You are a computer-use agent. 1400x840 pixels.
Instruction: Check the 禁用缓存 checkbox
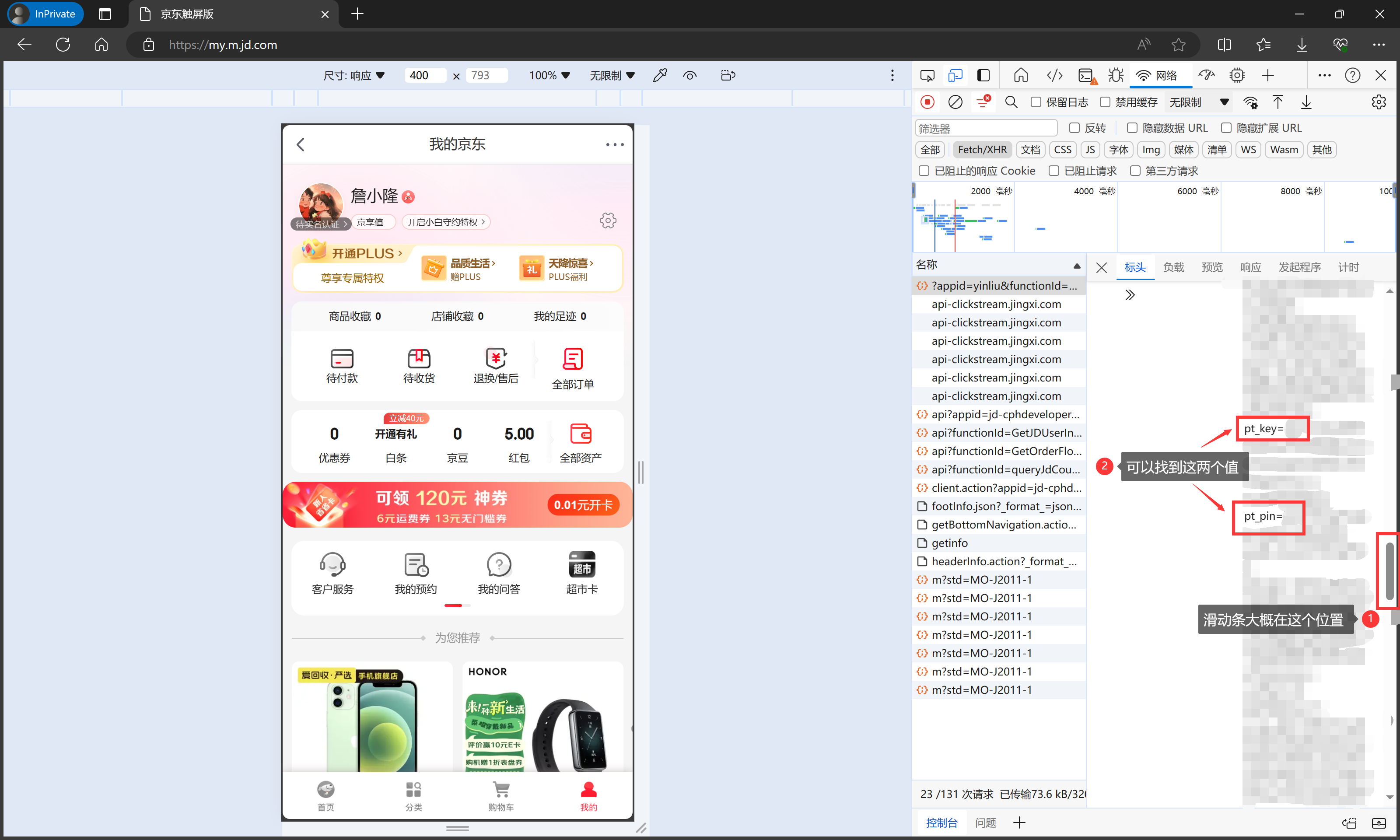(1105, 102)
